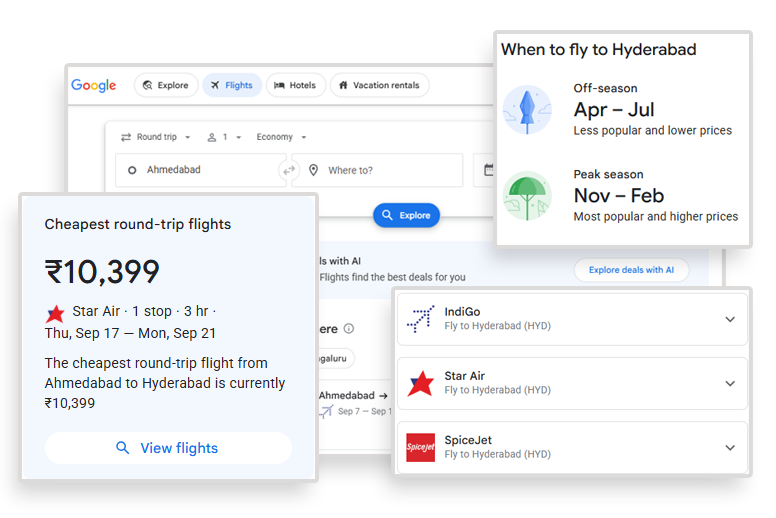This screenshot has width=776, height=518.
Task: Expand the SpiceJet airline row
Action: coord(572,447)
